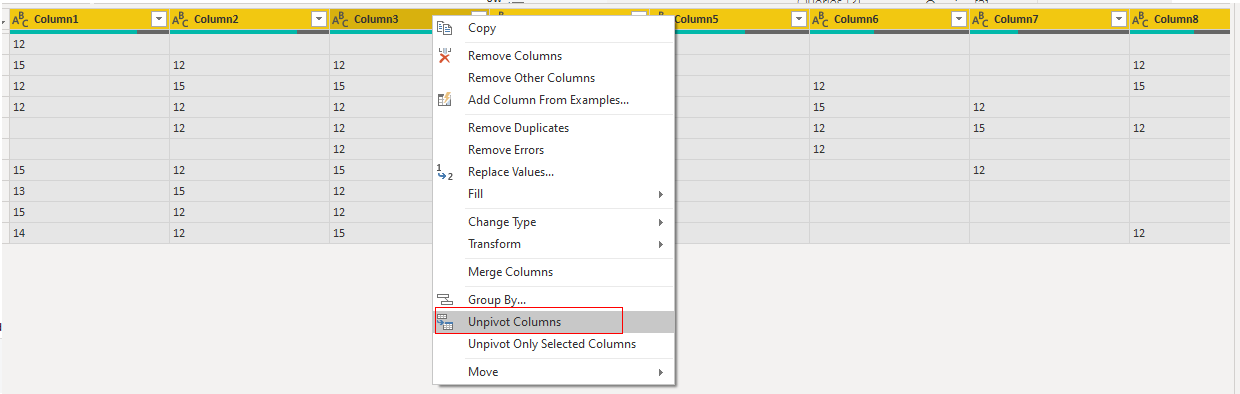Select the Column8 header
The image size is (1240, 394).
coord(1180,19)
